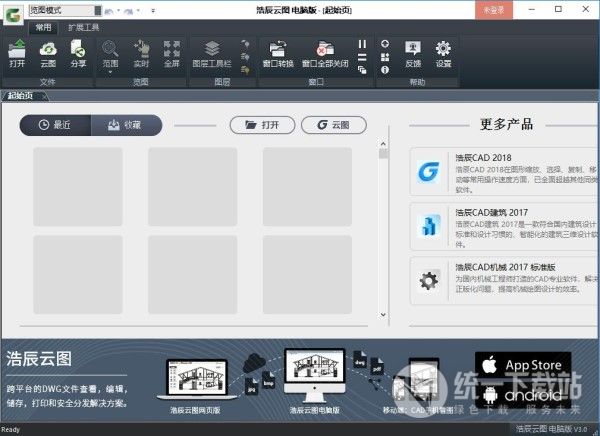Click the gear icon of 浩辰CAD机械
Viewport: 600px width, 436px height.
(429, 281)
